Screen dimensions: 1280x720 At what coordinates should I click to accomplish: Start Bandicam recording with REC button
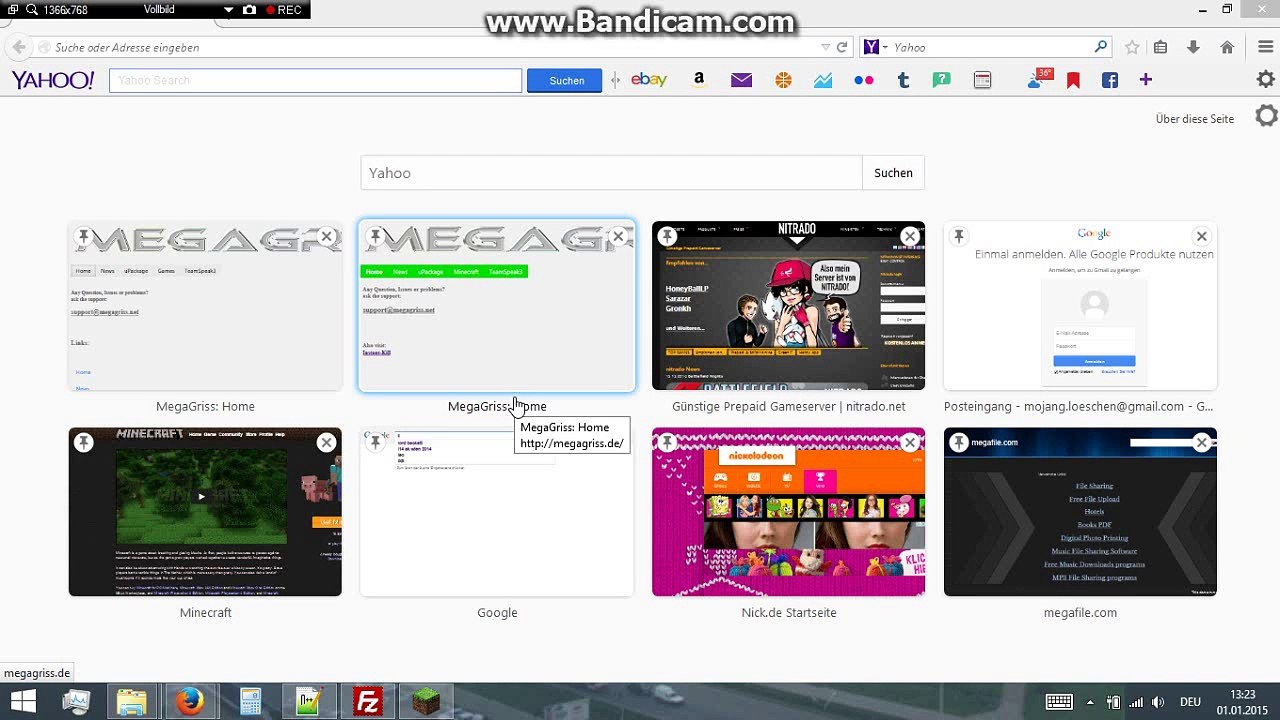click(x=284, y=10)
